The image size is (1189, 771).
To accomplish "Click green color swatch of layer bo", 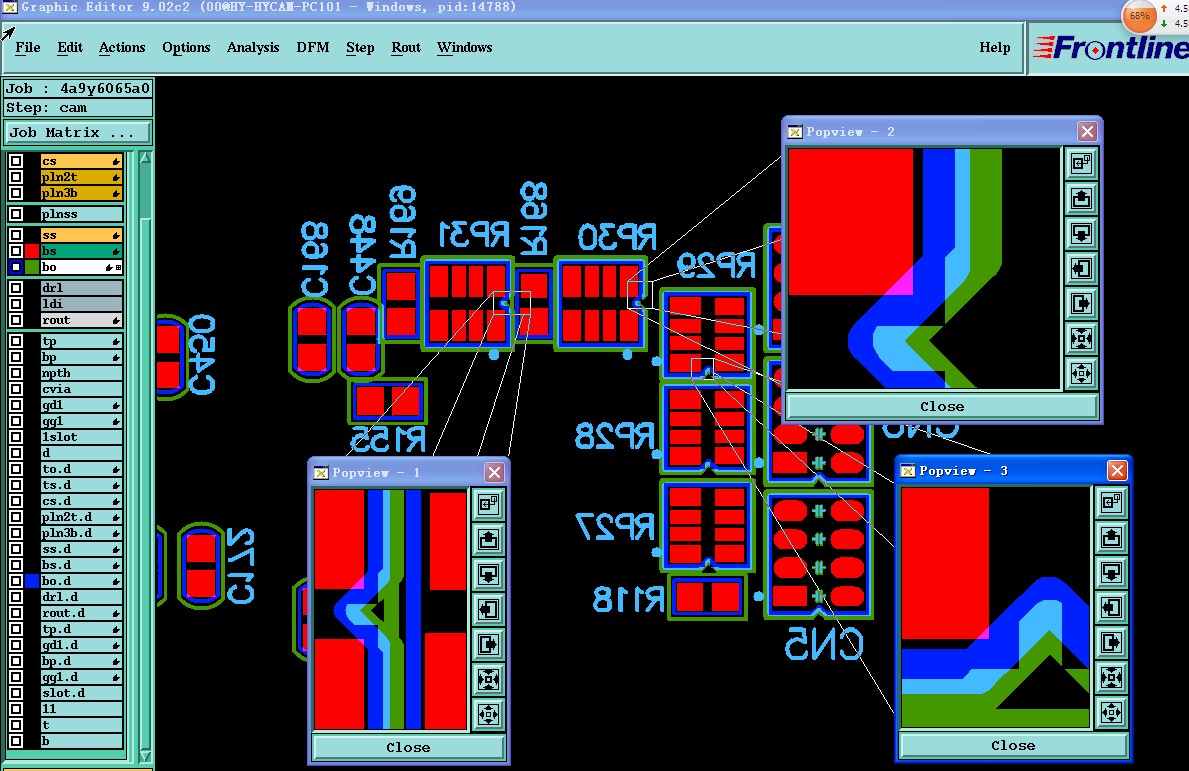I will click(32, 267).
